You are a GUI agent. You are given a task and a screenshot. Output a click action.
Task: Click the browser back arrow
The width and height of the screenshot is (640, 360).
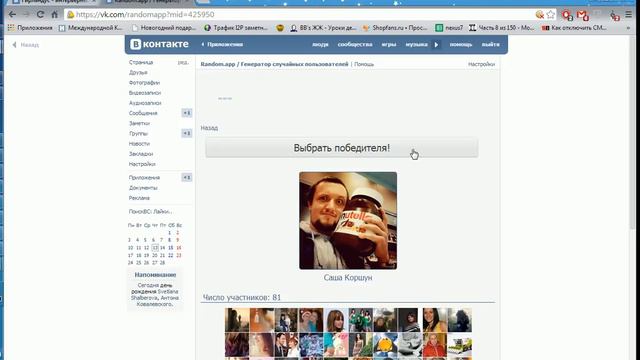(x=12, y=15)
